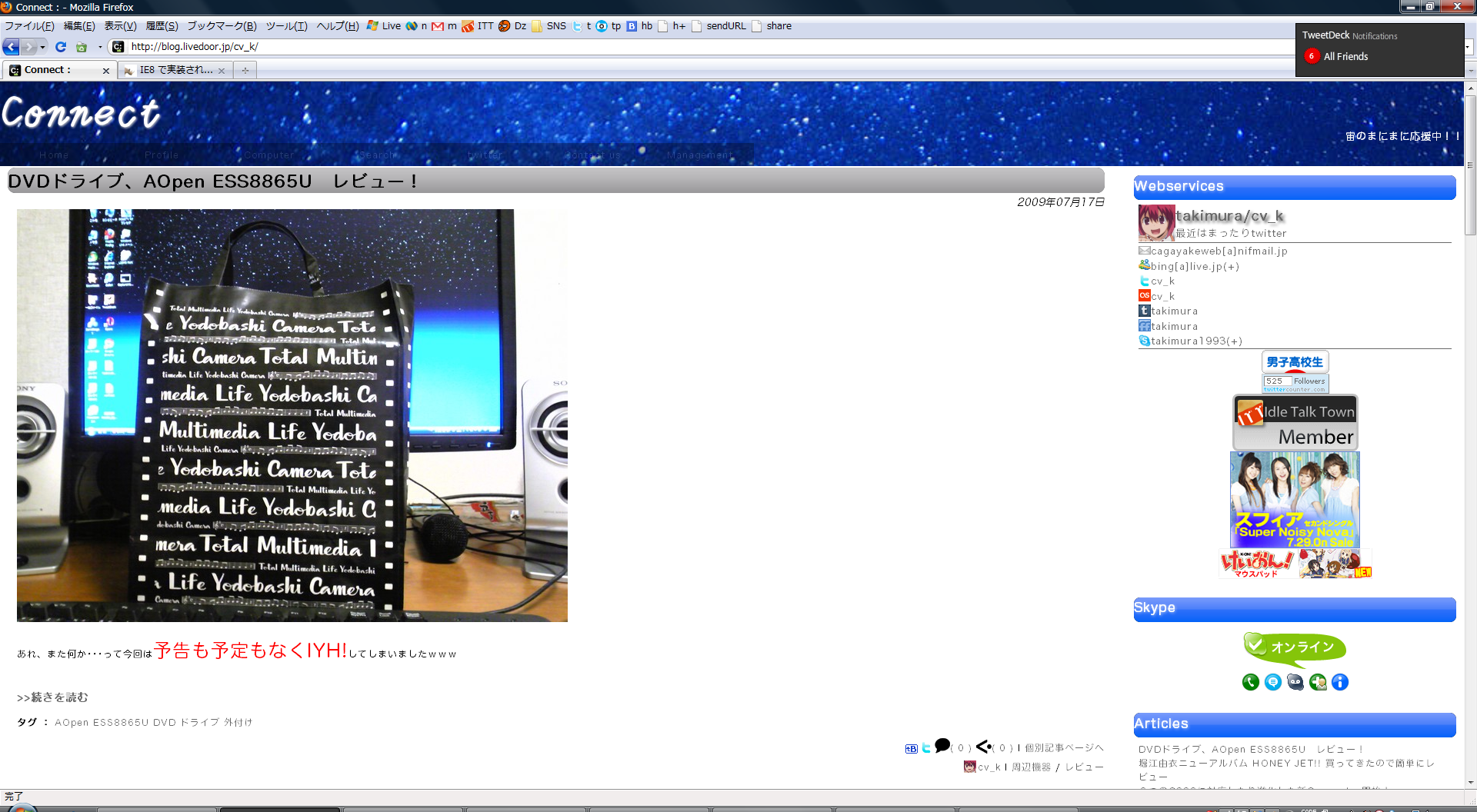Screen dimensions: 1477x812
Task: Click '>>続きを読む' read more link
Action: click(x=52, y=697)
